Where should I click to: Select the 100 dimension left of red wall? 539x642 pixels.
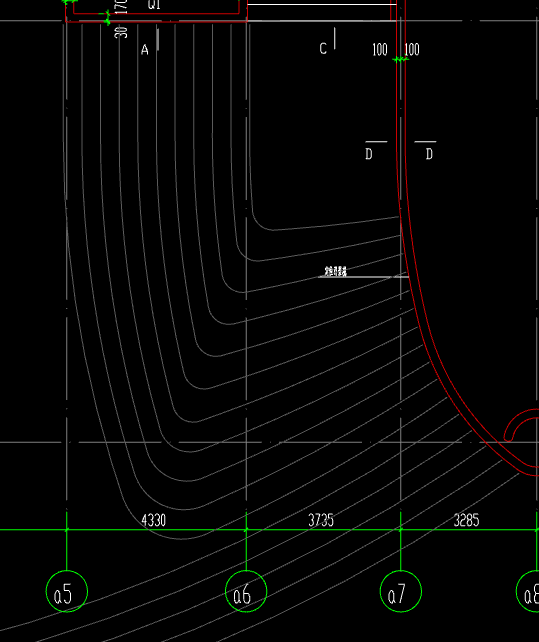click(380, 50)
